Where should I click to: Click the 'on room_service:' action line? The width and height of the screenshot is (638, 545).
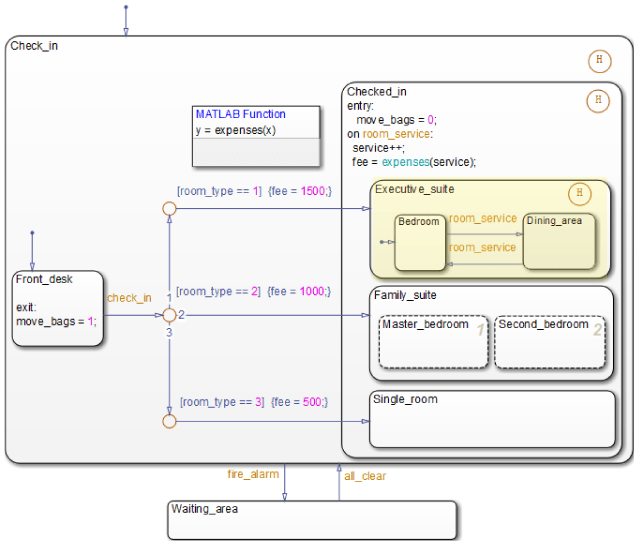(390, 134)
